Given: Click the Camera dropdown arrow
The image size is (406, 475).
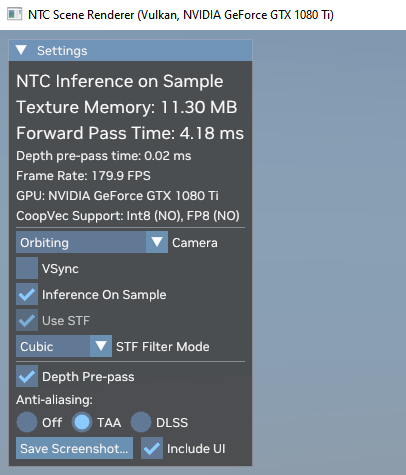Looking at the screenshot, I should pos(157,242).
